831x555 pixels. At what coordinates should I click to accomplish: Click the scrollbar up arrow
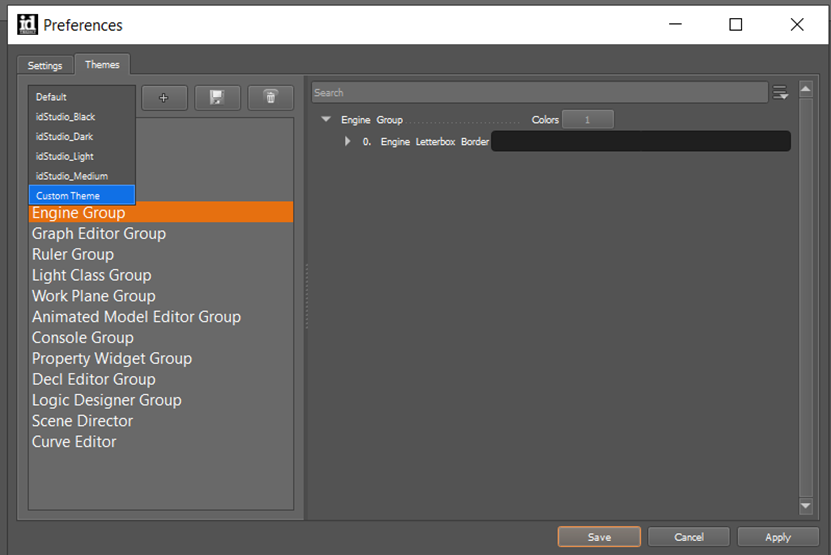click(x=806, y=89)
